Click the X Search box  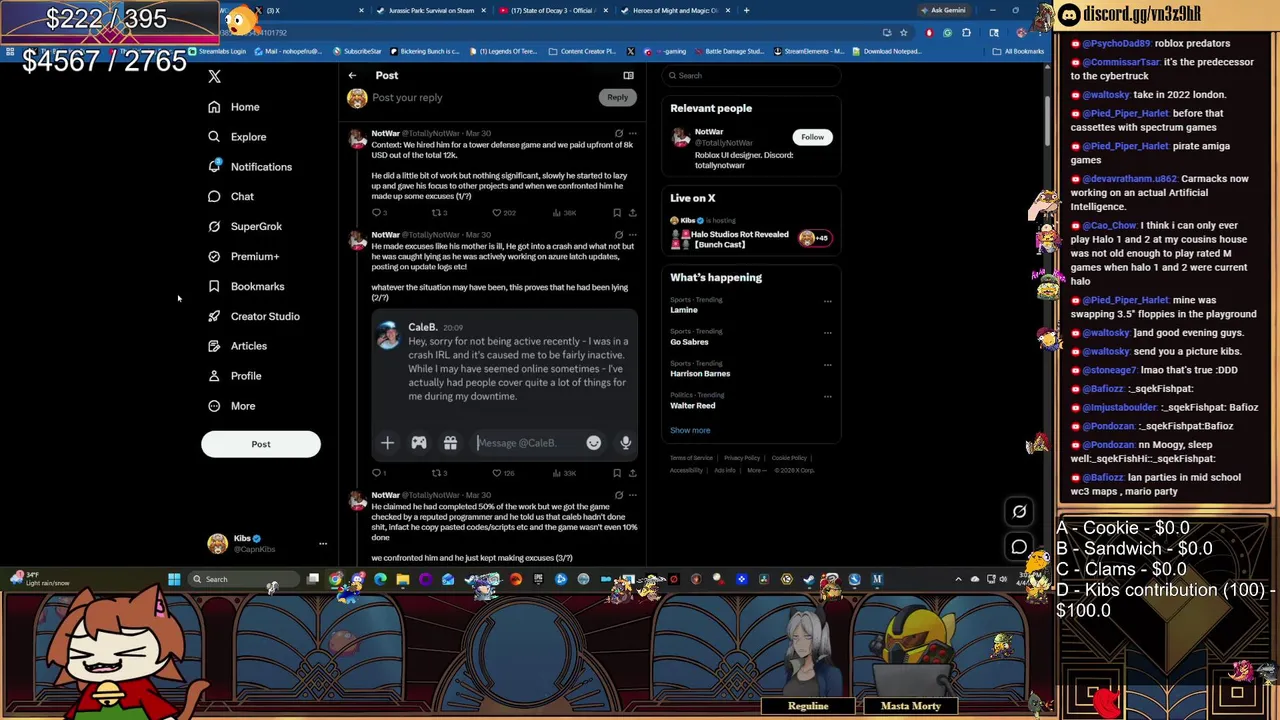pyautogui.click(x=750, y=75)
